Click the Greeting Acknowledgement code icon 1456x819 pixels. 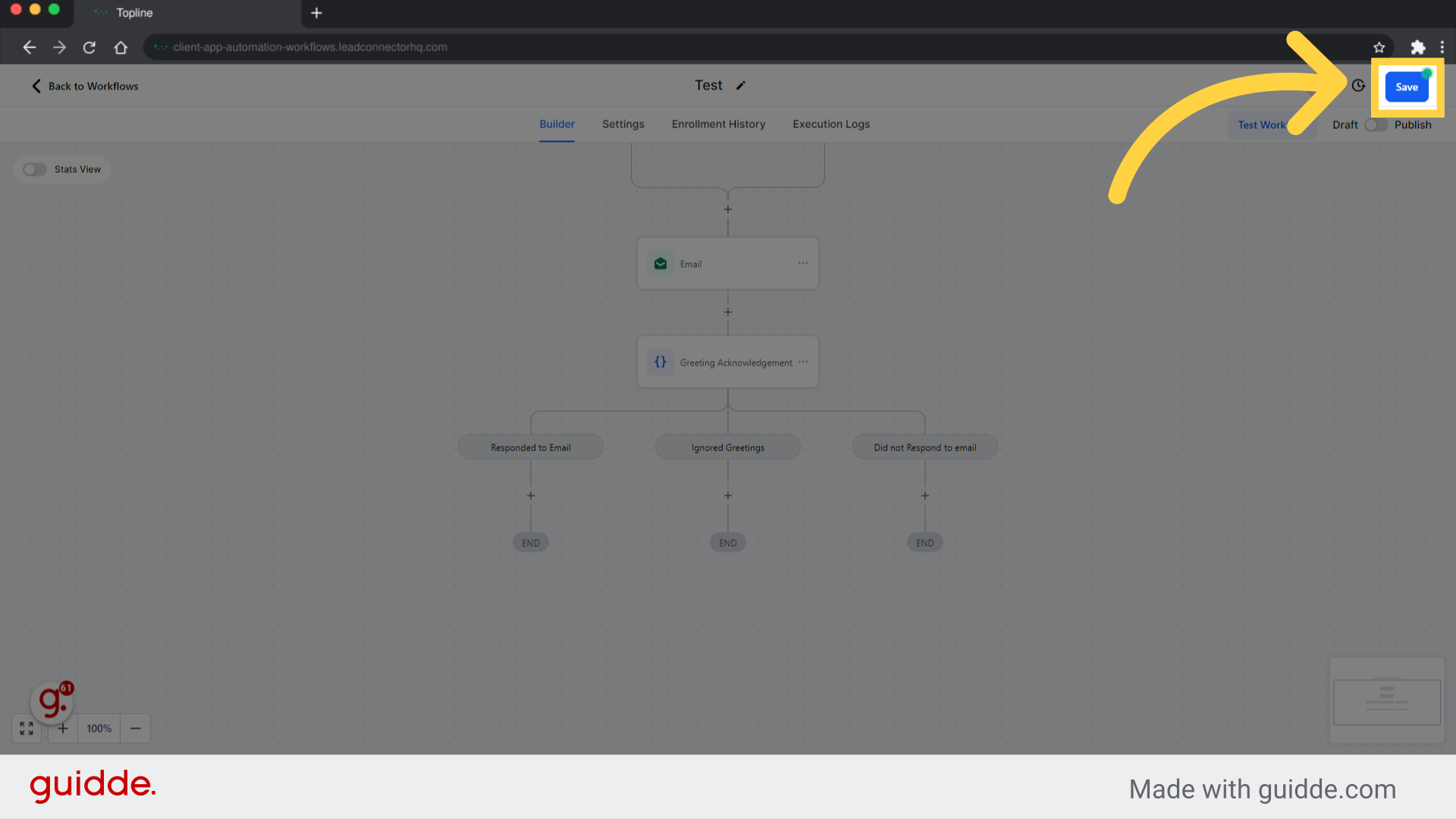(660, 362)
